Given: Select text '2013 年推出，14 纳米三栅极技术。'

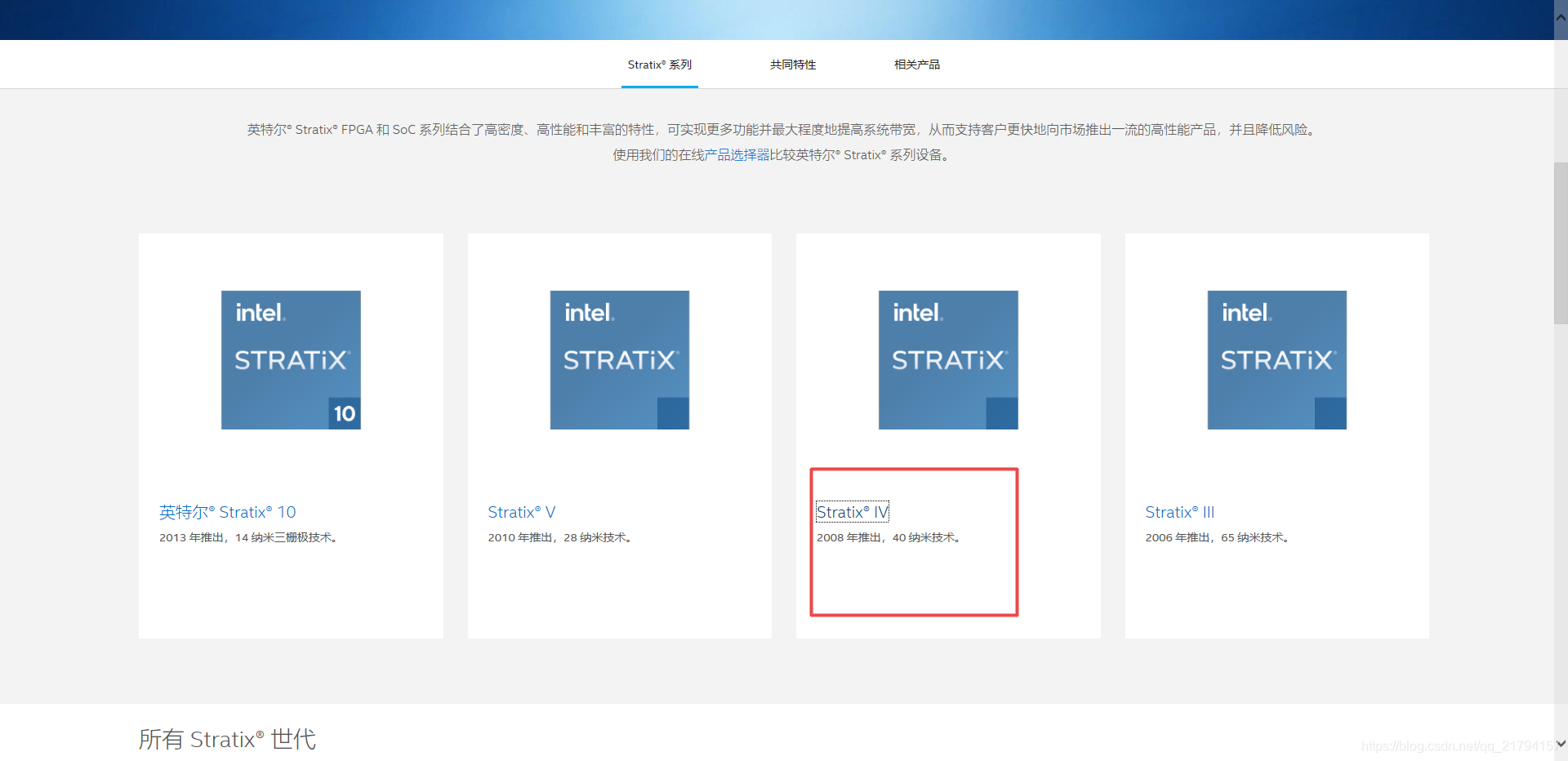Looking at the screenshot, I should 249,537.
